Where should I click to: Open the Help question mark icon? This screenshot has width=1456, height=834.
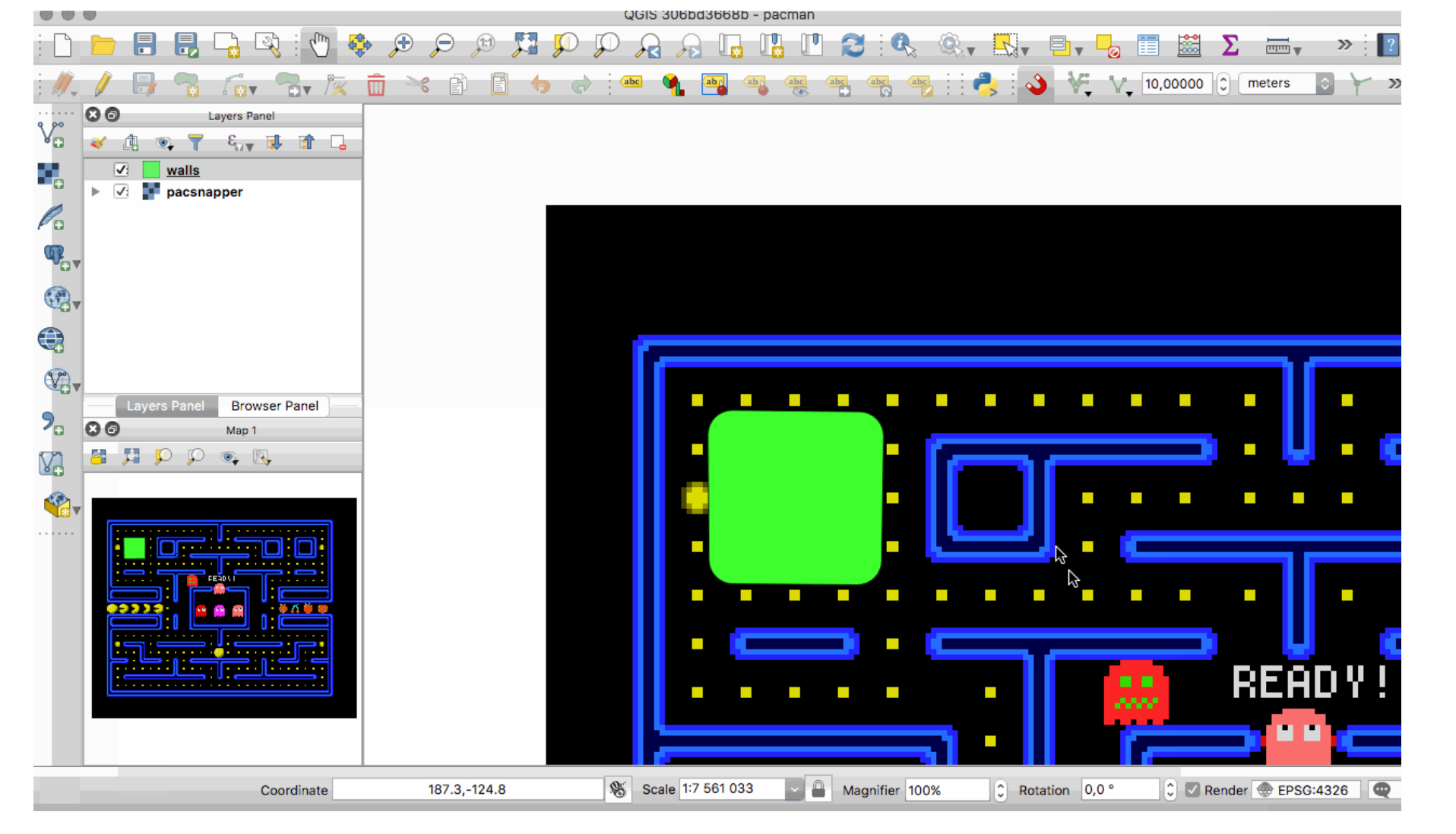1388,46
